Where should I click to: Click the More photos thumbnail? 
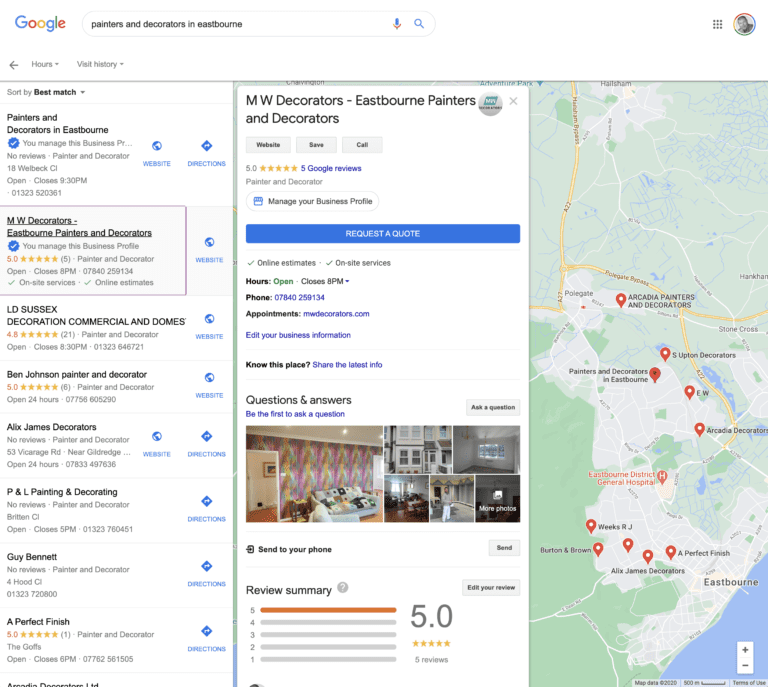498,498
